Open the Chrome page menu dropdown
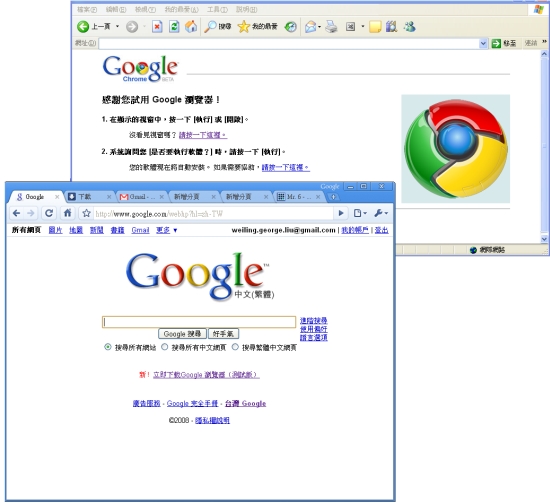The image size is (550, 503). [360, 213]
